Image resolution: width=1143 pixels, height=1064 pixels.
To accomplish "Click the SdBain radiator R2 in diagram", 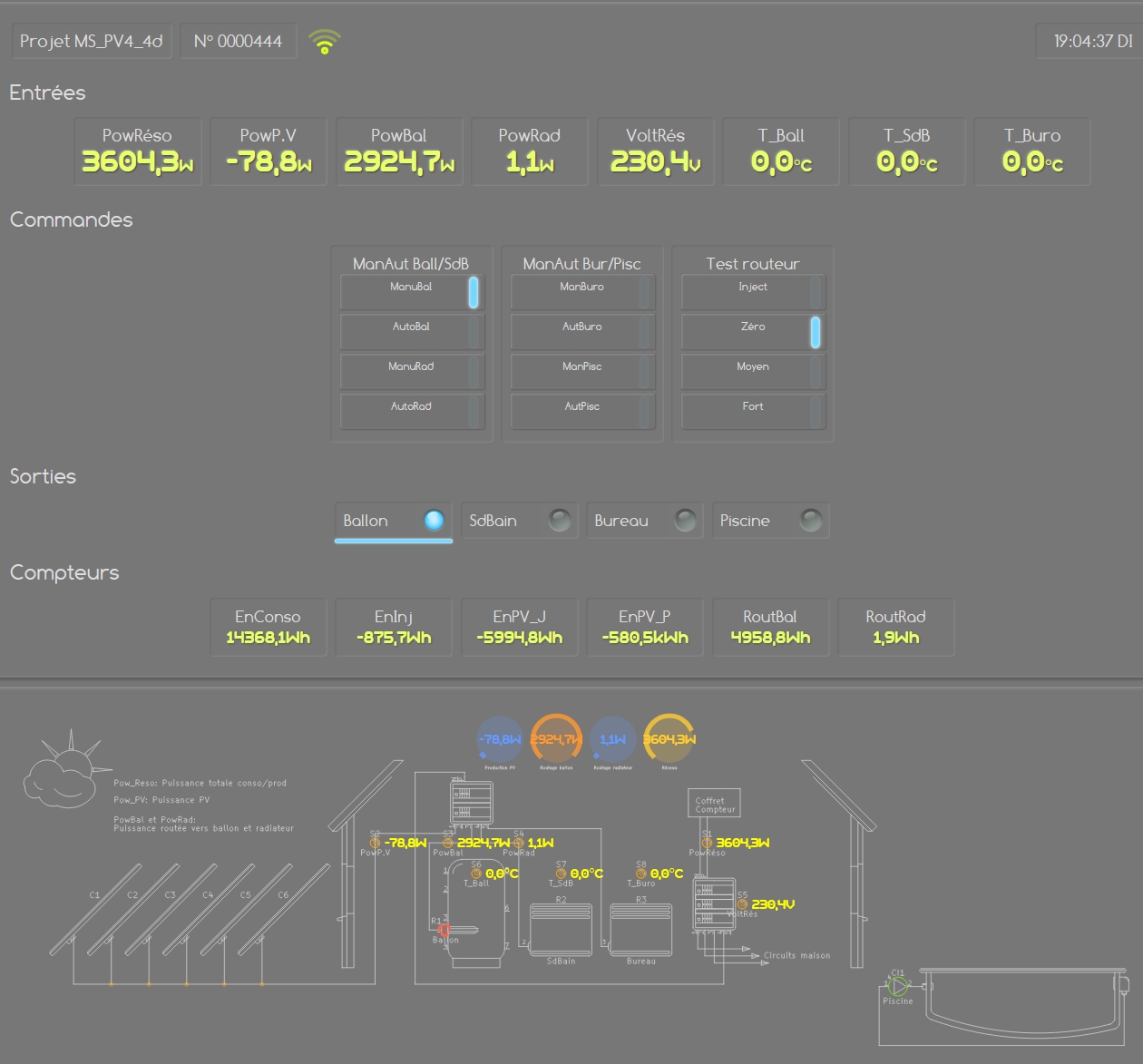I will tap(561, 930).
